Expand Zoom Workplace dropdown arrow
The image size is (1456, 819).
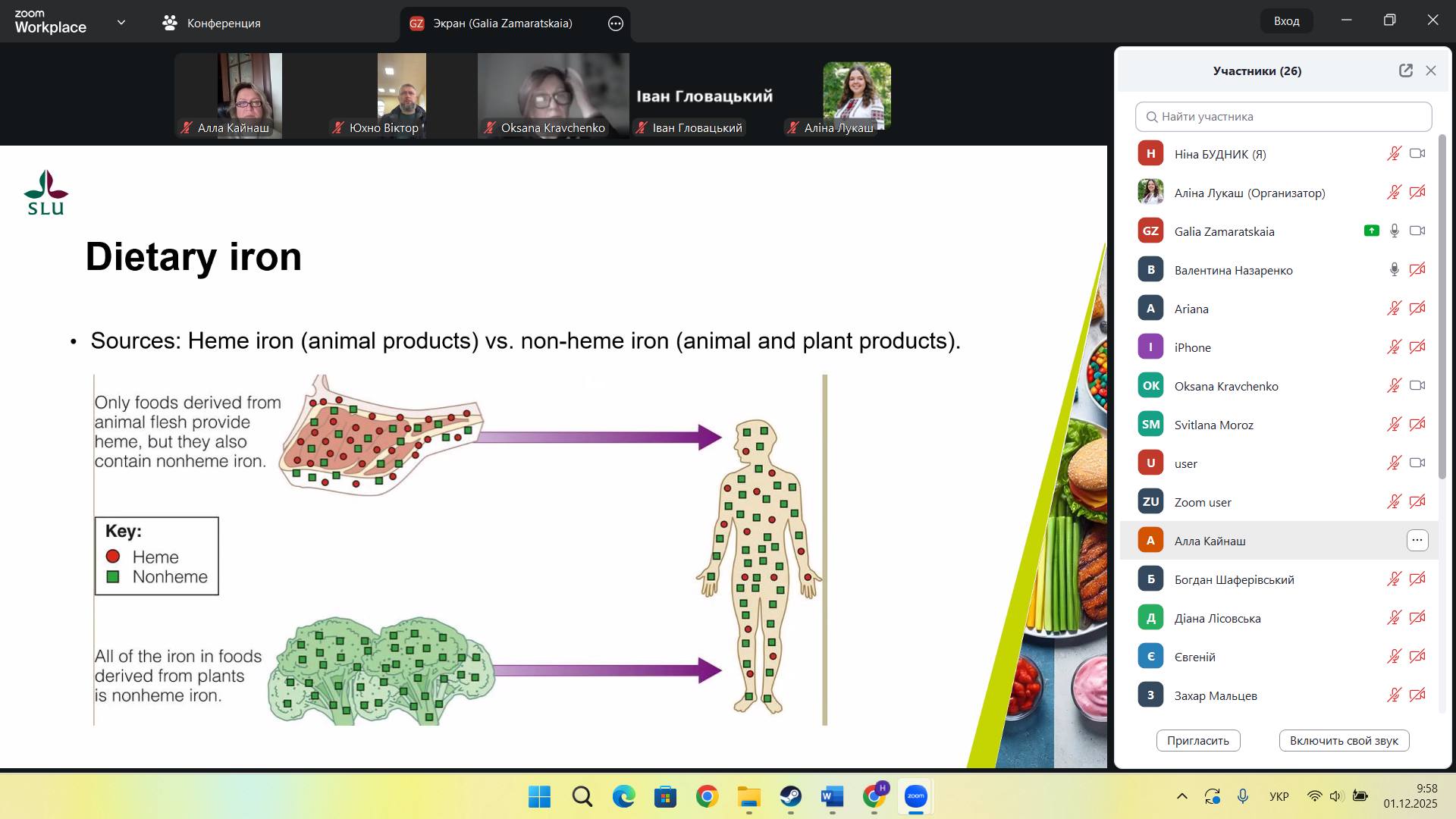tap(121, 23)
